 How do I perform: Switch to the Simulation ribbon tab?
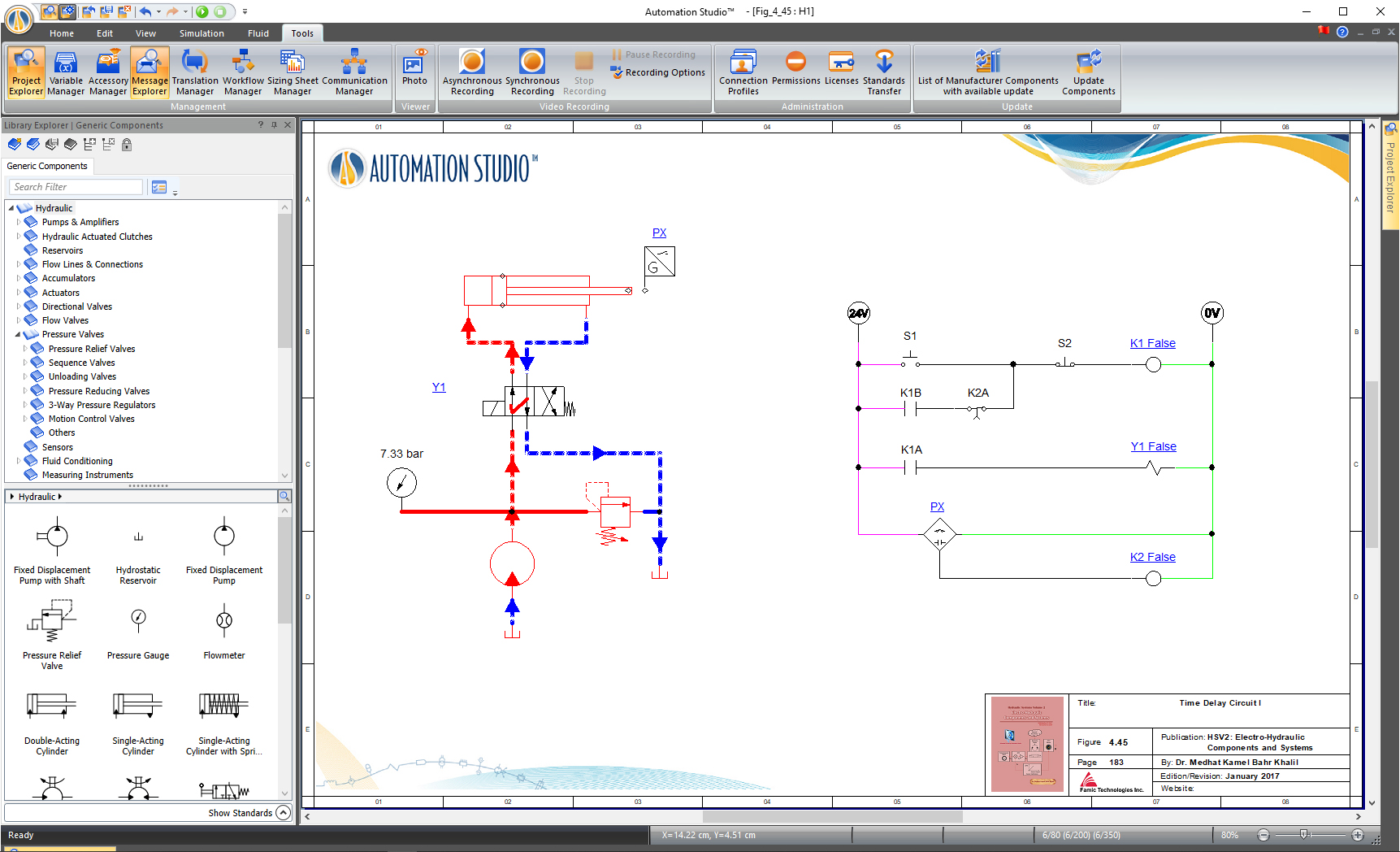pyautogui.click(x=202, y=33)
